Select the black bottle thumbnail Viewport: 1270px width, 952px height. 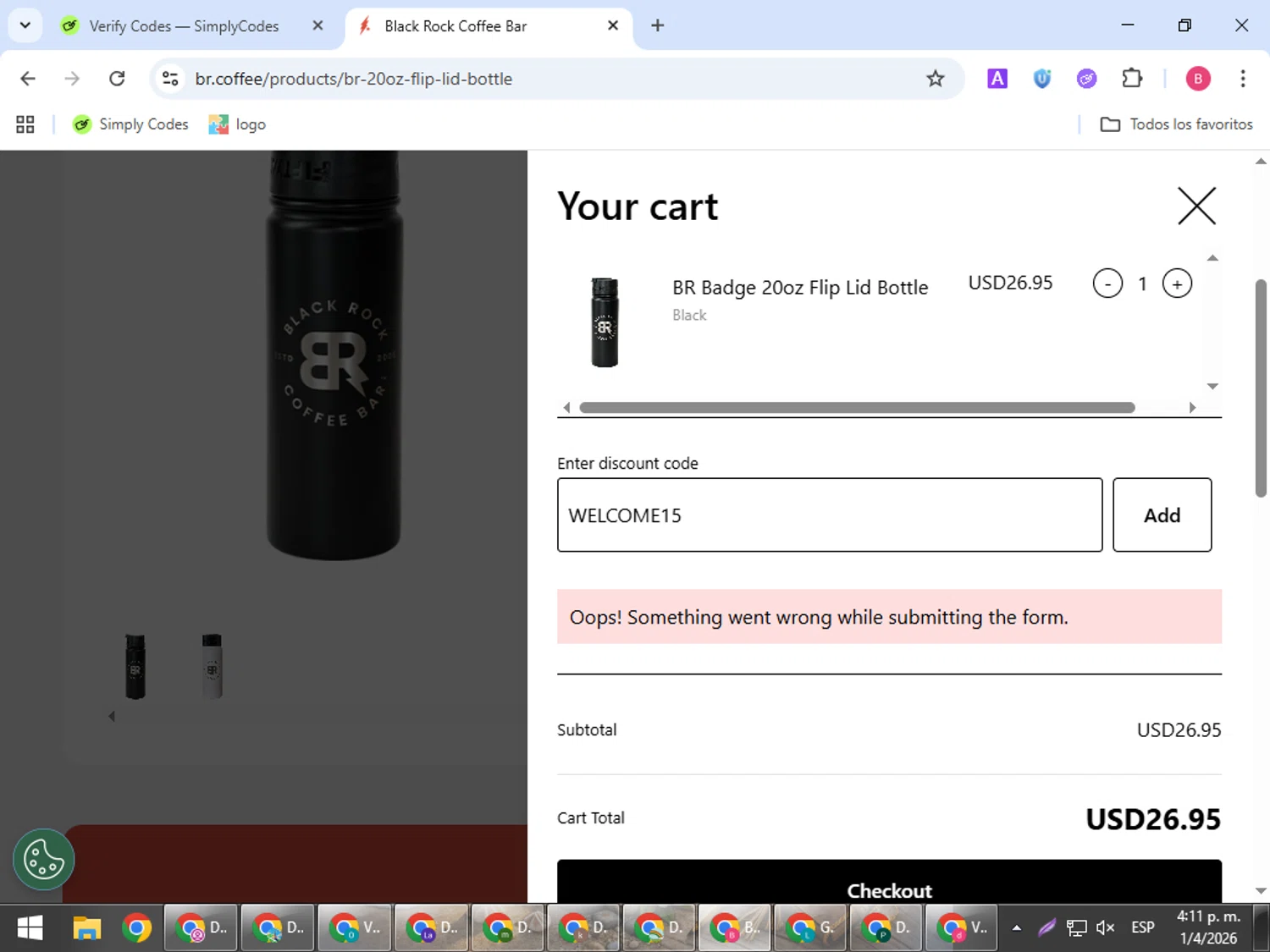135,666
